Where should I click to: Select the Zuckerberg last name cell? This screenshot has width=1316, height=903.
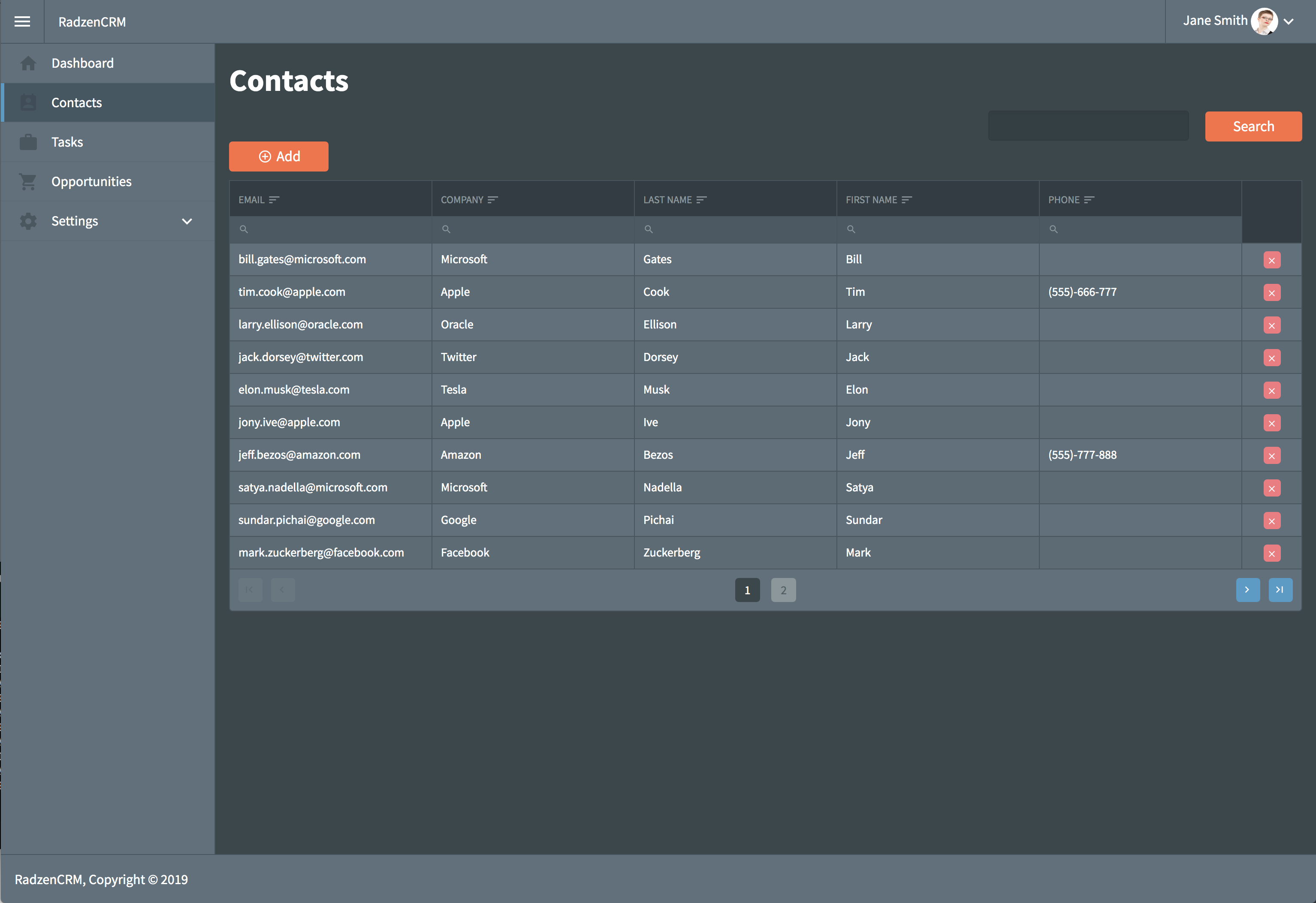tap(736, 553)
